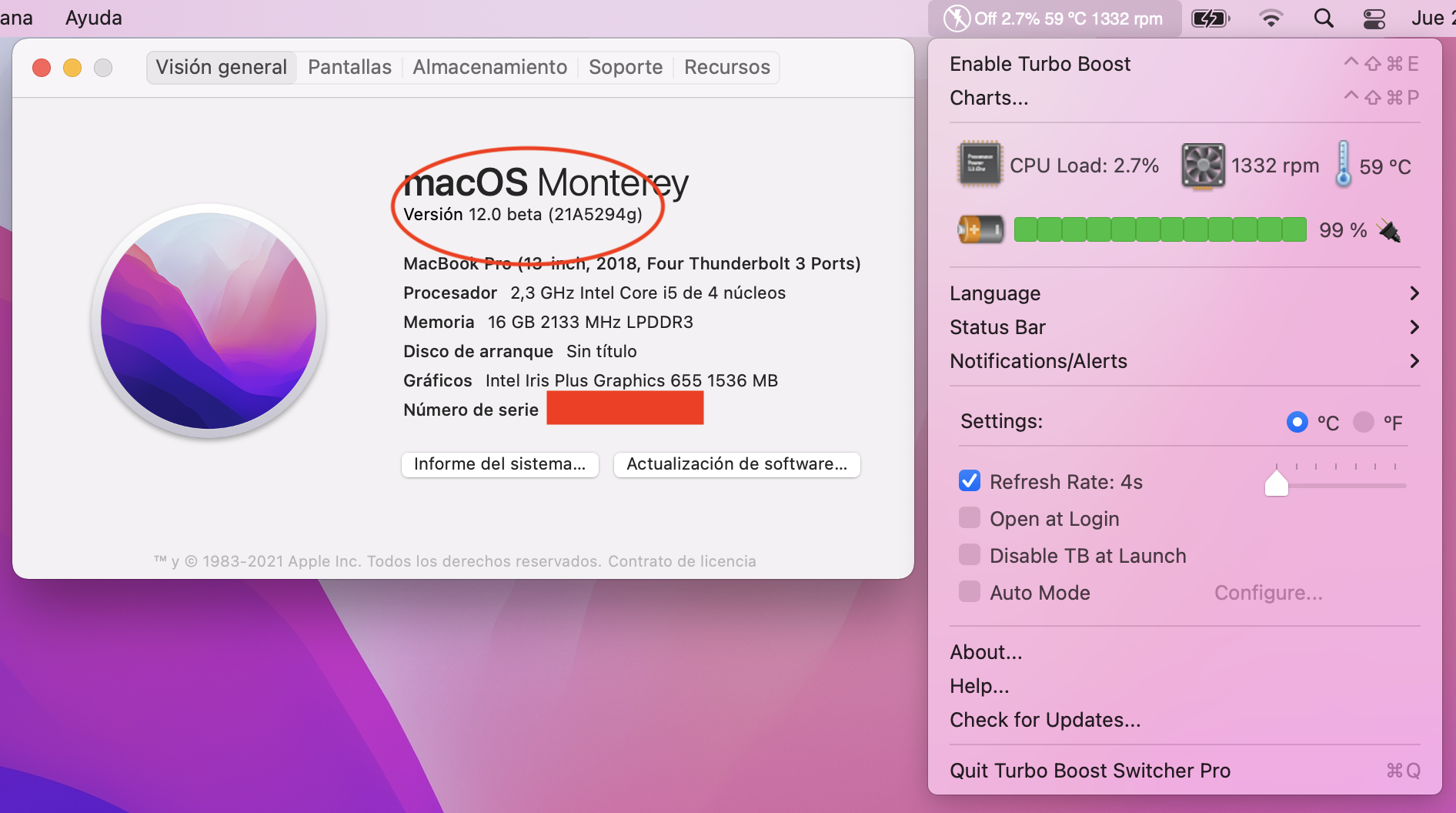The width and height of the screenshot is (1456, 813).
Task: Enable Disable TB at Launch checkbox
Action: (970, 555)
